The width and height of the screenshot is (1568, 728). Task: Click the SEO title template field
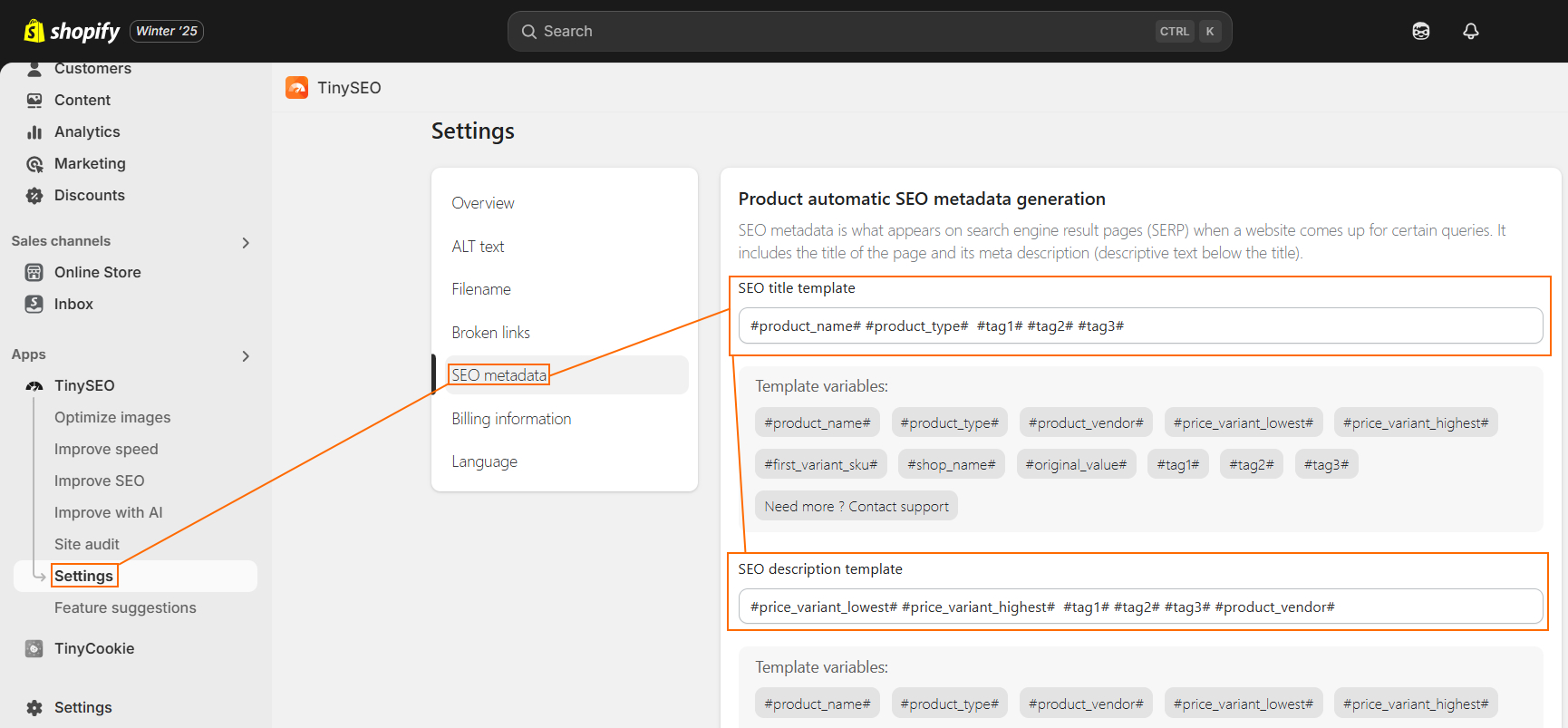point(1140,325)
